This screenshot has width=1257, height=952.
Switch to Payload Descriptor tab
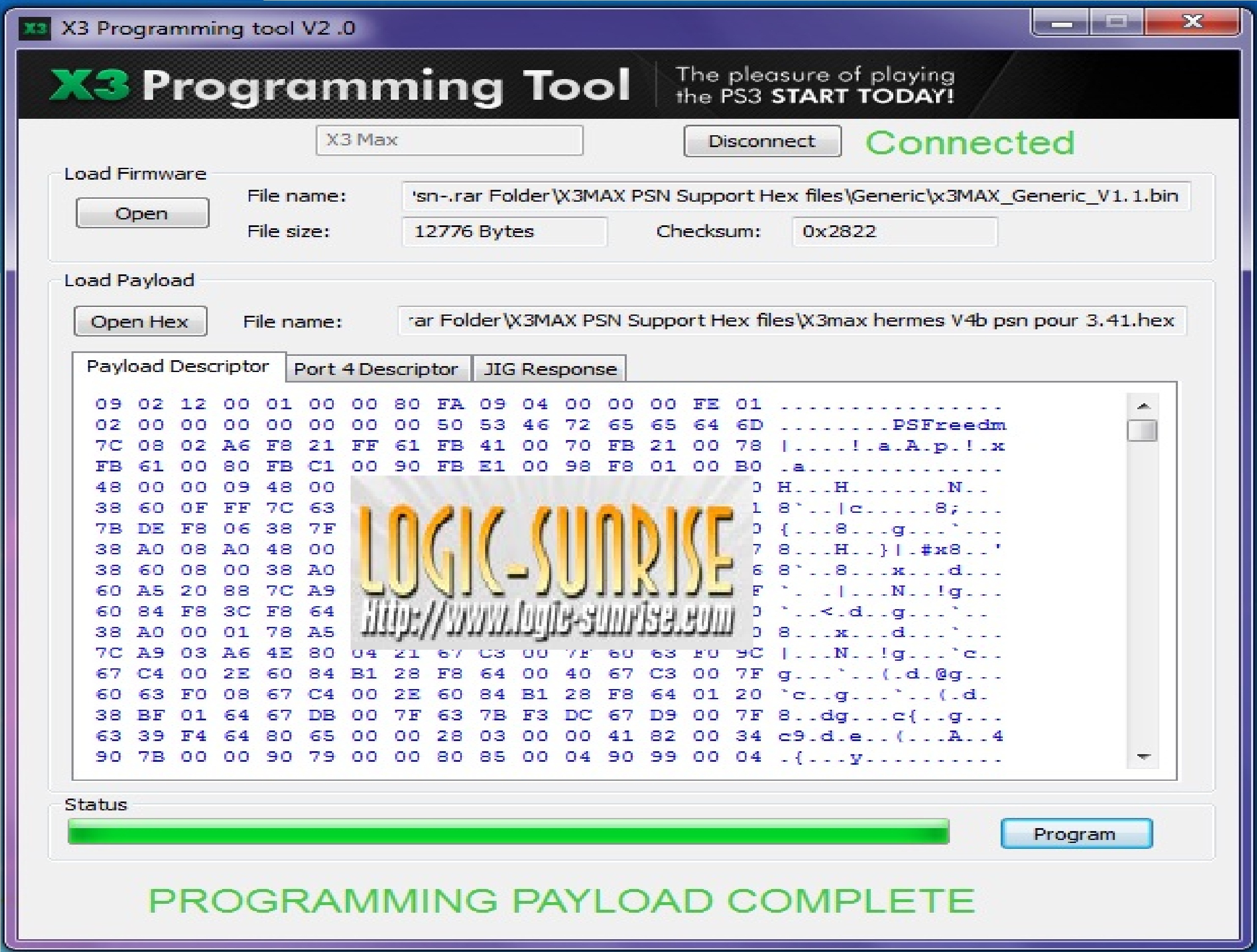tap(178, 367)
